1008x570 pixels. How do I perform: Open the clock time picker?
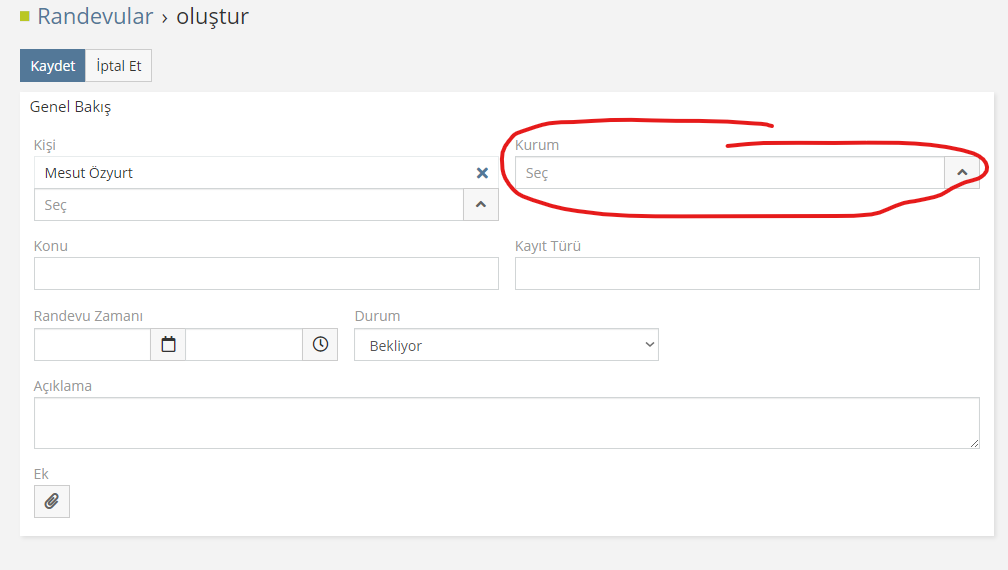coord(320,344)
